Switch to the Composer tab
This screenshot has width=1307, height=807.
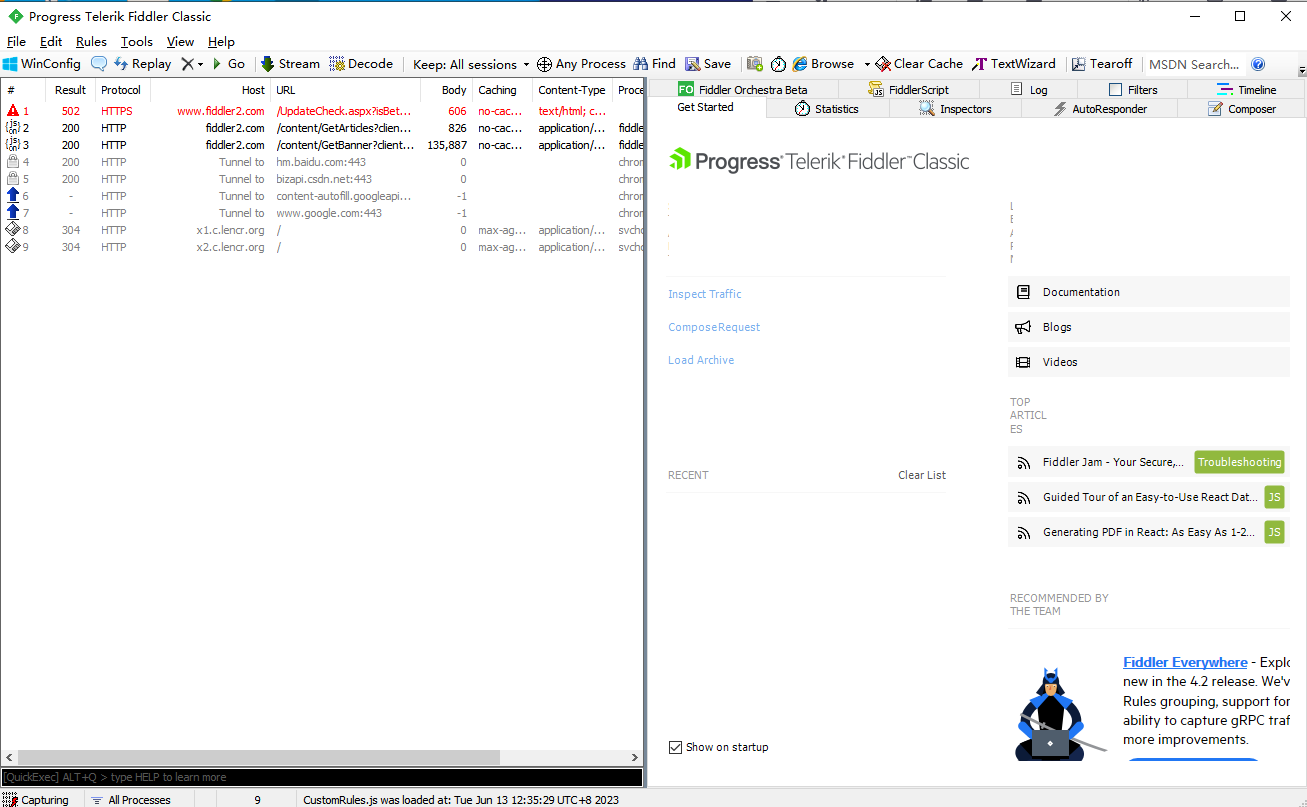[x=1241, y=109]
